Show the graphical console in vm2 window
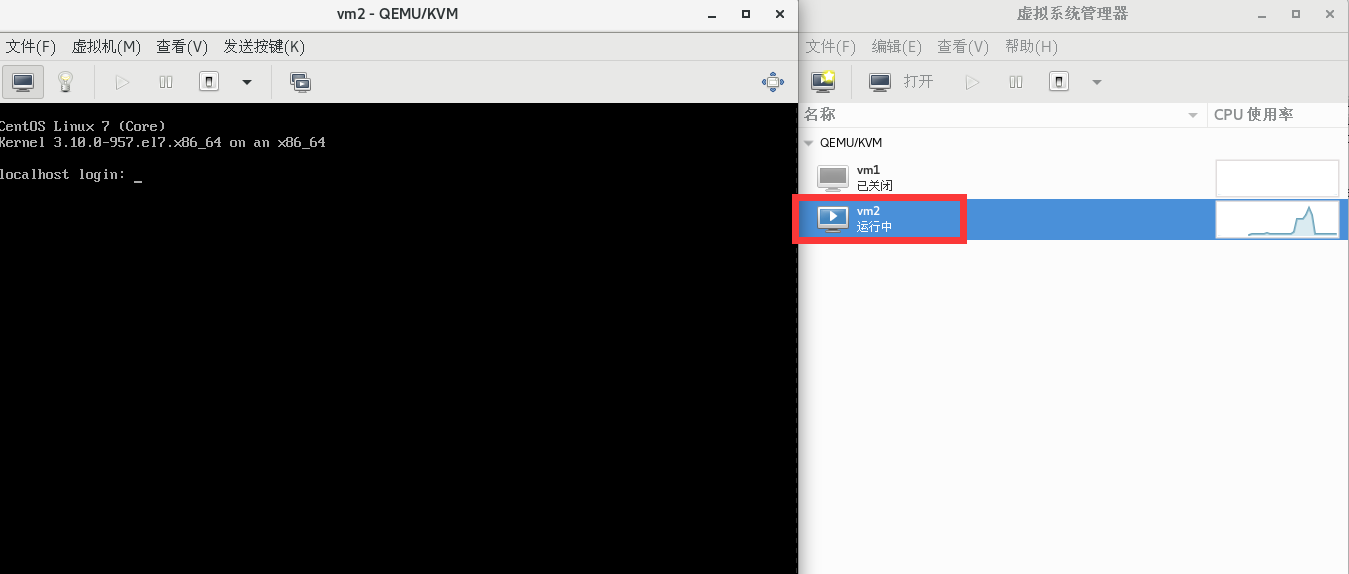Image resolution: width=1349 pixels, height=574 pixels. tap(22, 82)
